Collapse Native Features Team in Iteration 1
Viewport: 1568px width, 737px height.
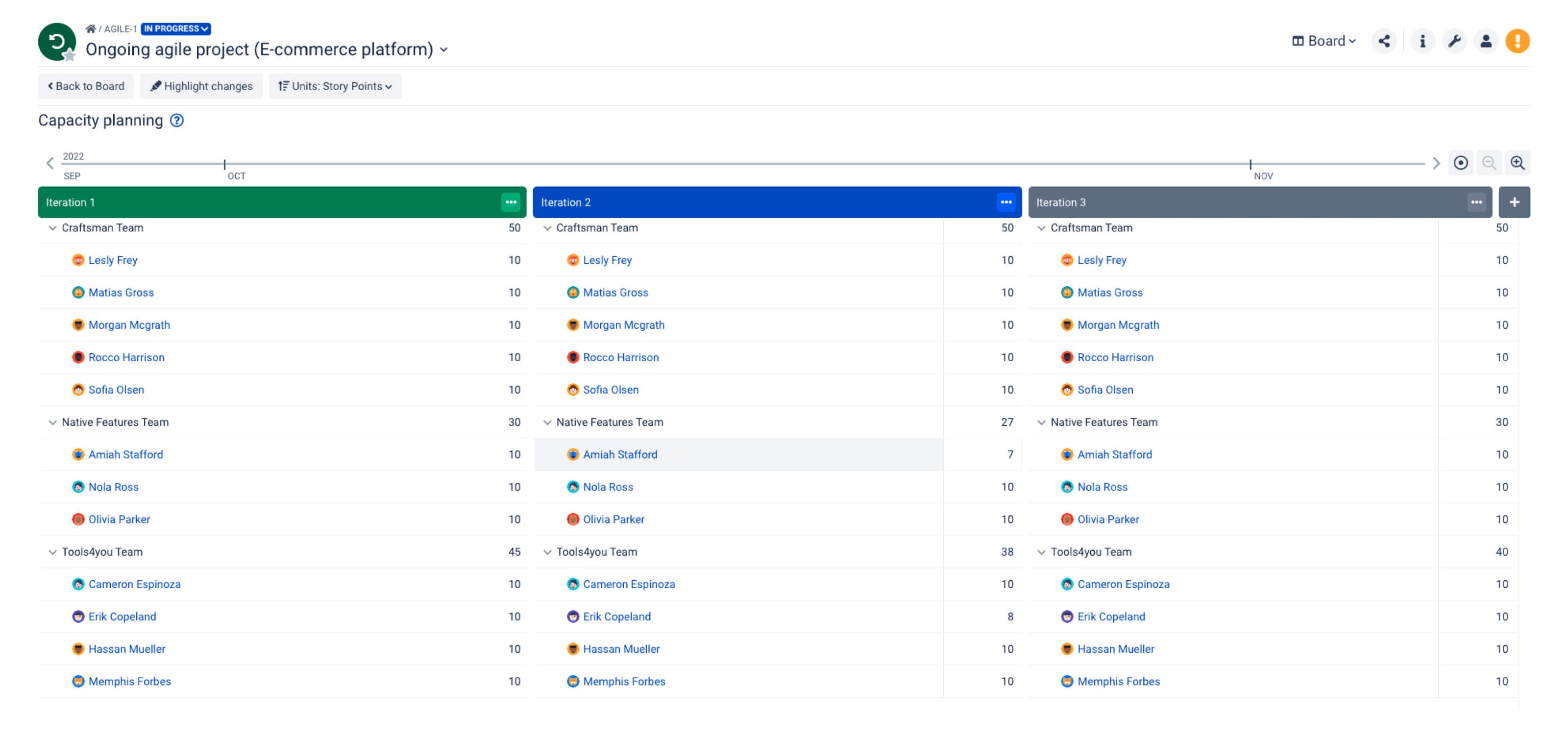(52, 422)
